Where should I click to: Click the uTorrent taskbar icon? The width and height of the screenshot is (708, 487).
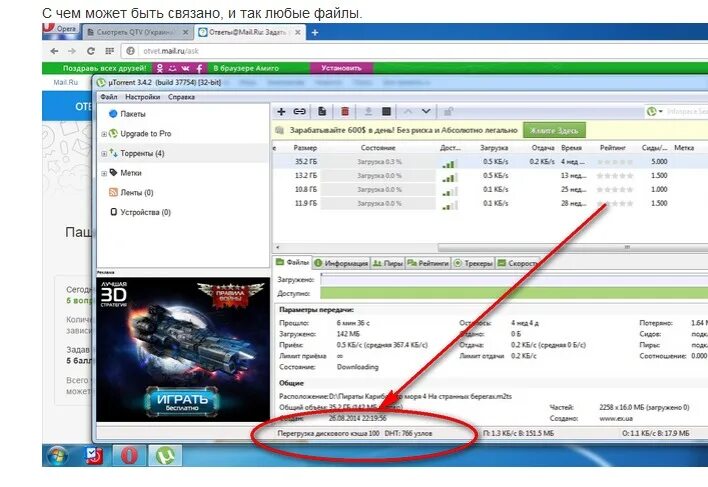pyautogui.click(x=165, y=455)
